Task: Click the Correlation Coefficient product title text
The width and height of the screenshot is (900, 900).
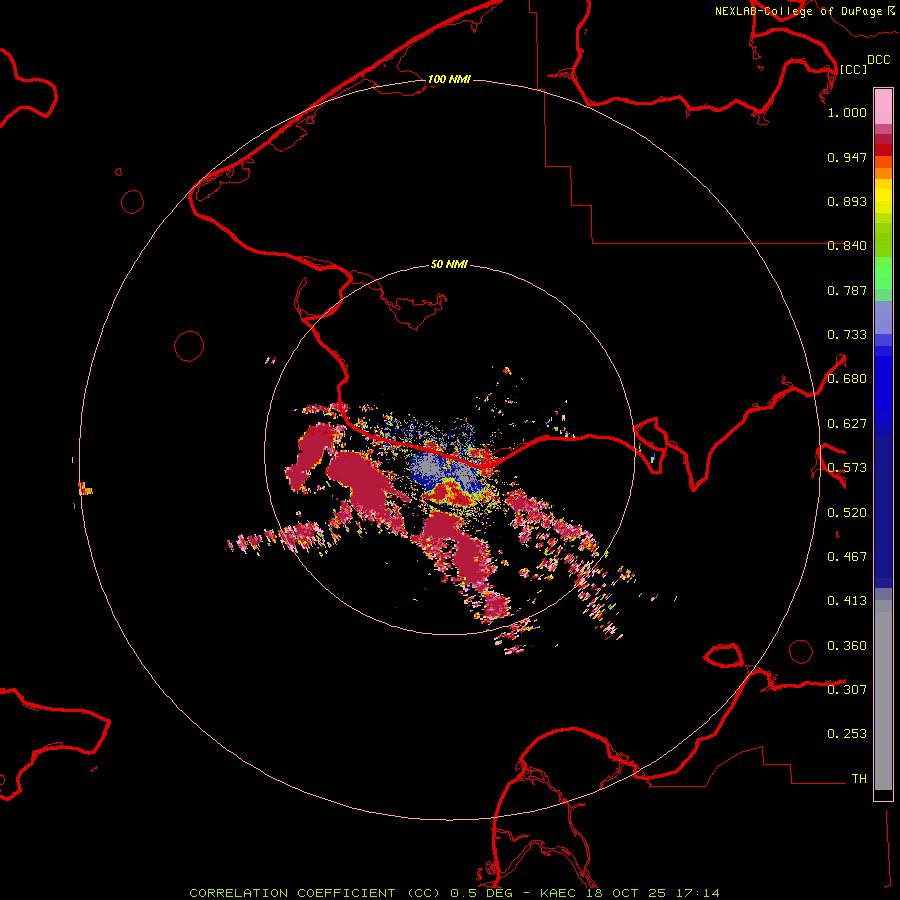Action: point(455,893)
